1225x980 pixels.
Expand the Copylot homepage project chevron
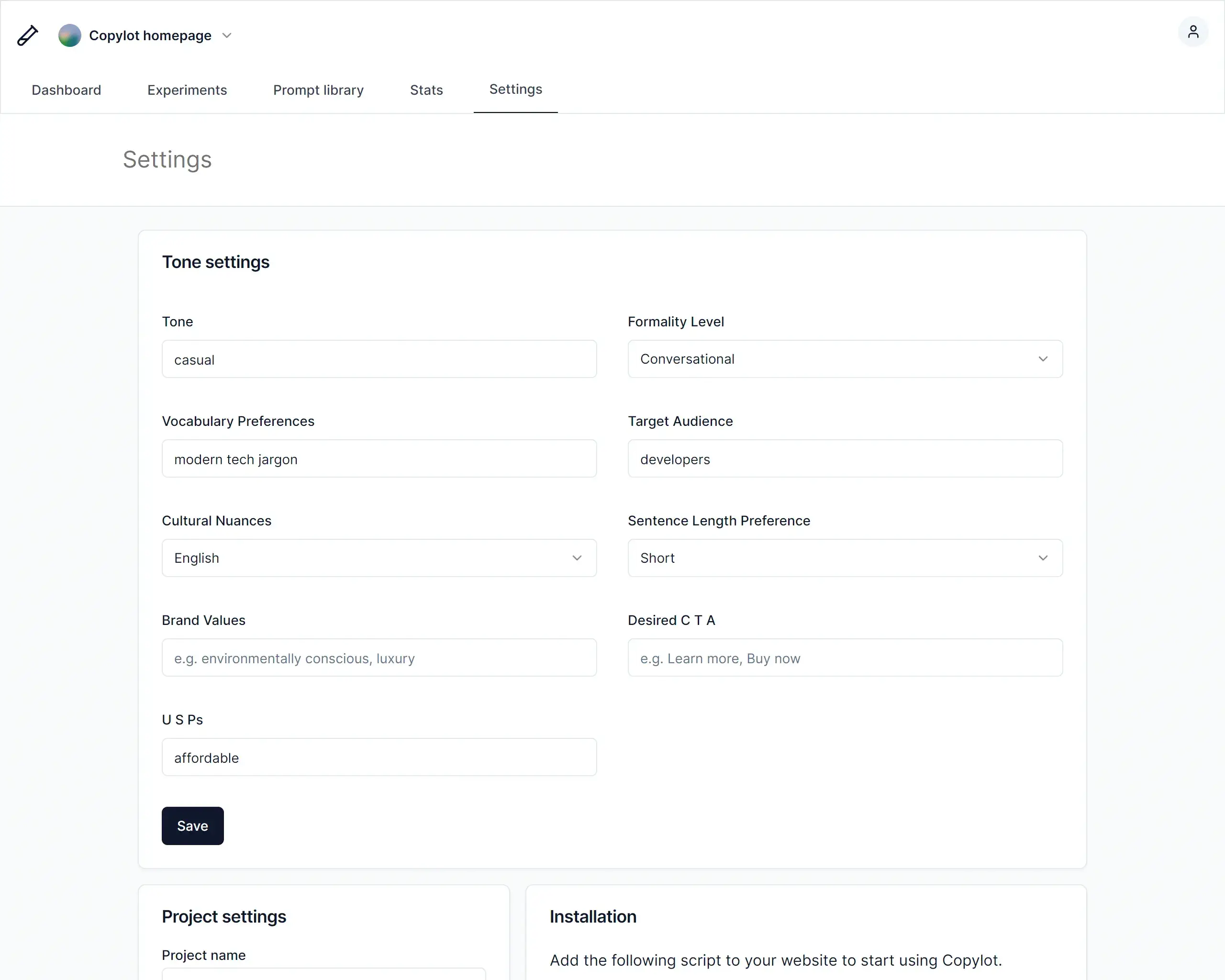pos(227,35)
